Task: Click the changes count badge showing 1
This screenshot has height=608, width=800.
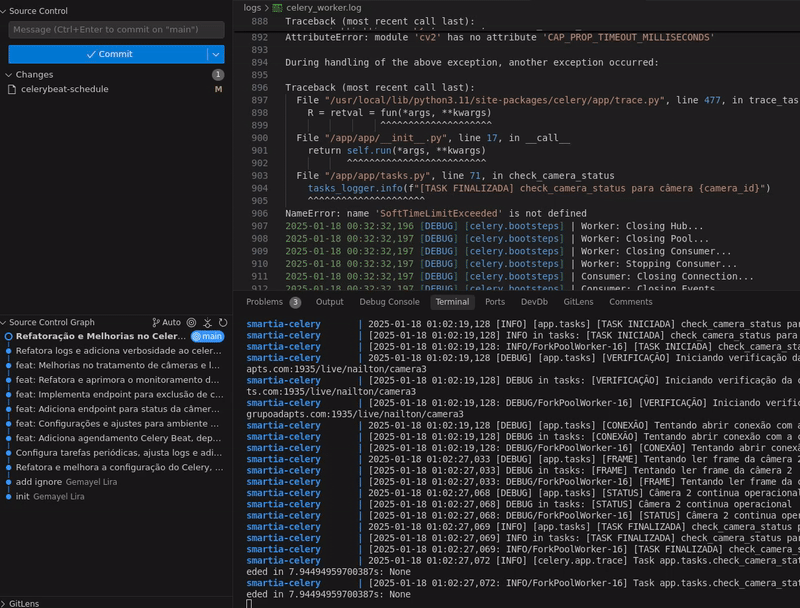Action: [x=218, y=74]
